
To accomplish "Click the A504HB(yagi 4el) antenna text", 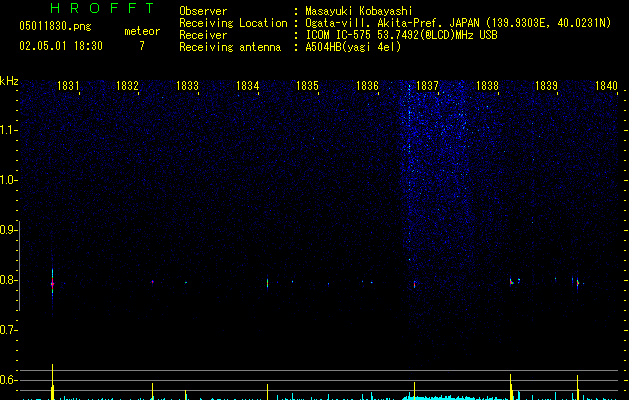I will point(353,47).
